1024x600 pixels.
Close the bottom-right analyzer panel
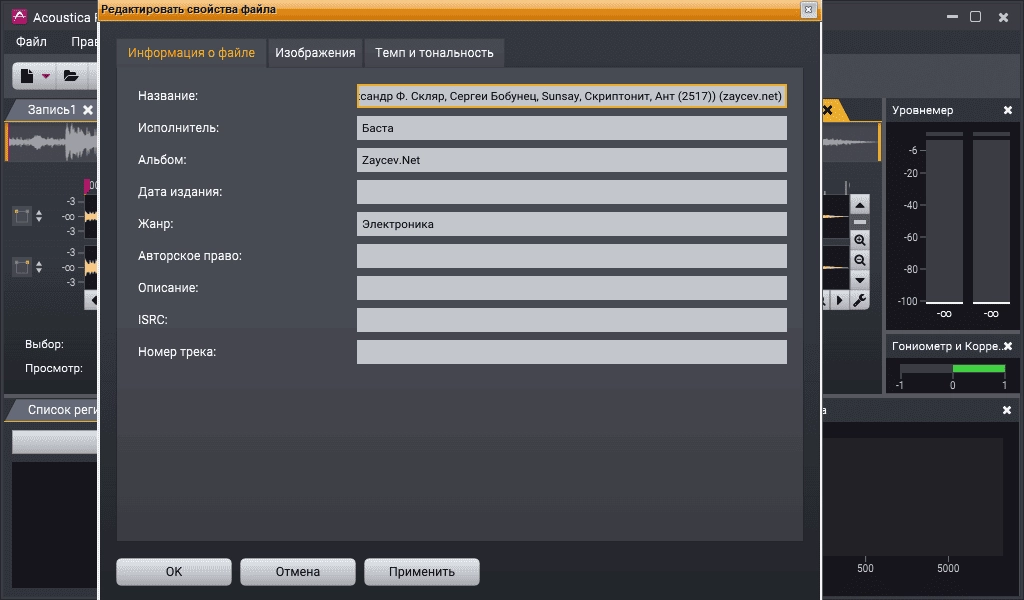click(x=1006, y=410)
